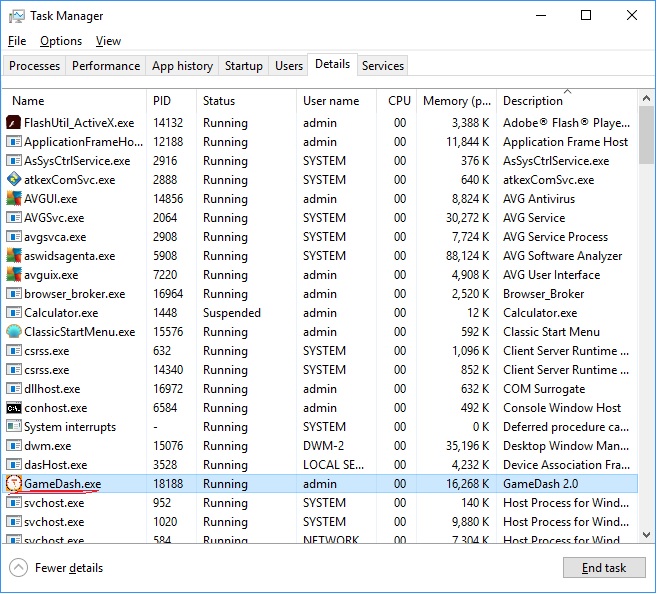Click the ClassicStartMenu.exe shell icon

click(x=14, y=332)
